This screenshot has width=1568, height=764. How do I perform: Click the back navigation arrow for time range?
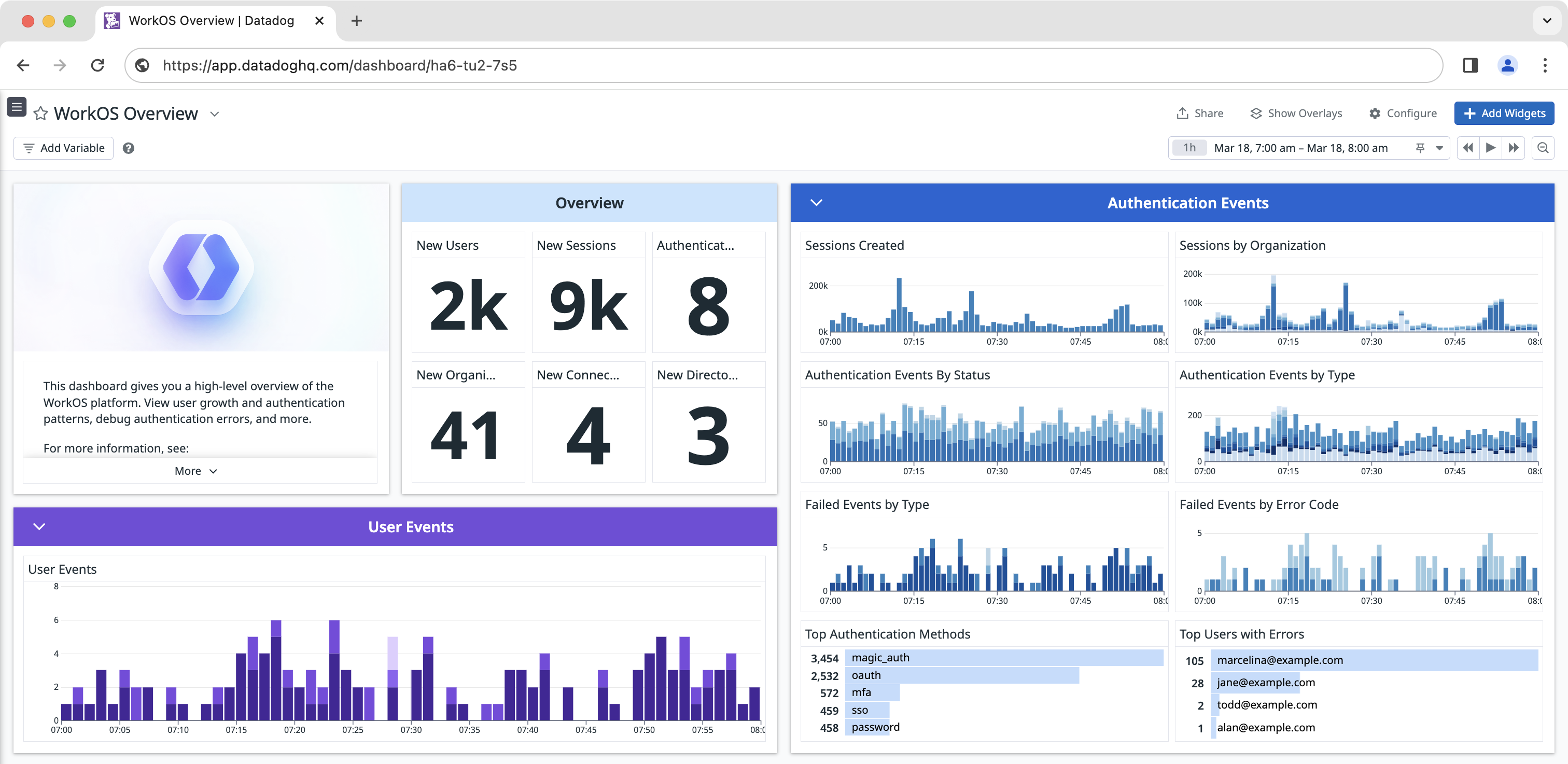(1468, 148)
